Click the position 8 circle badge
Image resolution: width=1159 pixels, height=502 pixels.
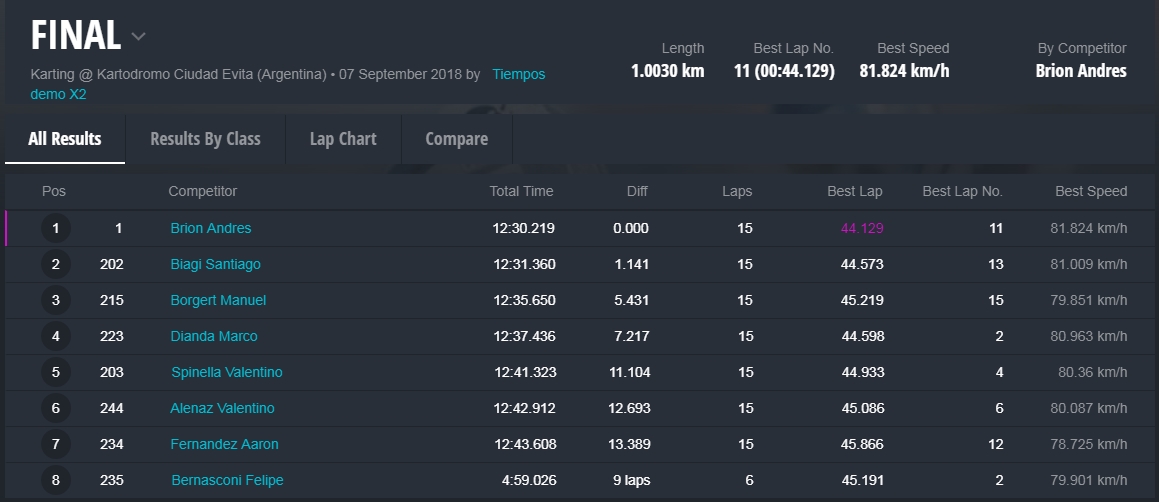[56, 480]
